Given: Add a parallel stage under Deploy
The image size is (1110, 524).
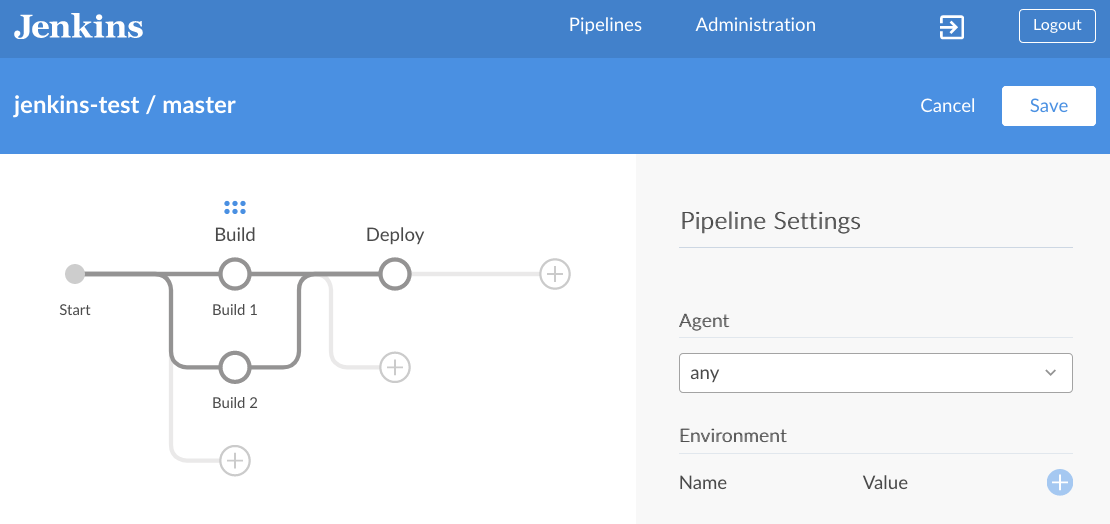Looking at the screenshot, I should tap(395, 367).
